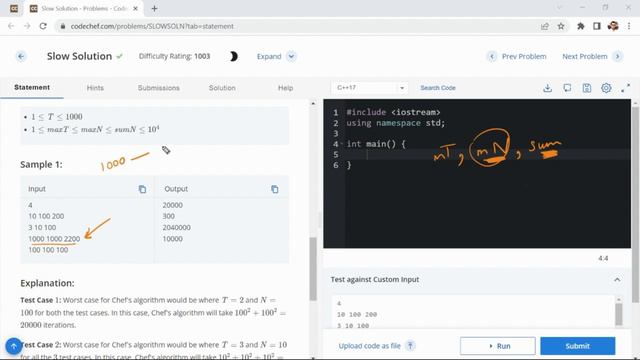The width and height of the screenshot is (640, 360).
Task: Click the scroll-up arrow of statement panel
Action: coord(313,104)
